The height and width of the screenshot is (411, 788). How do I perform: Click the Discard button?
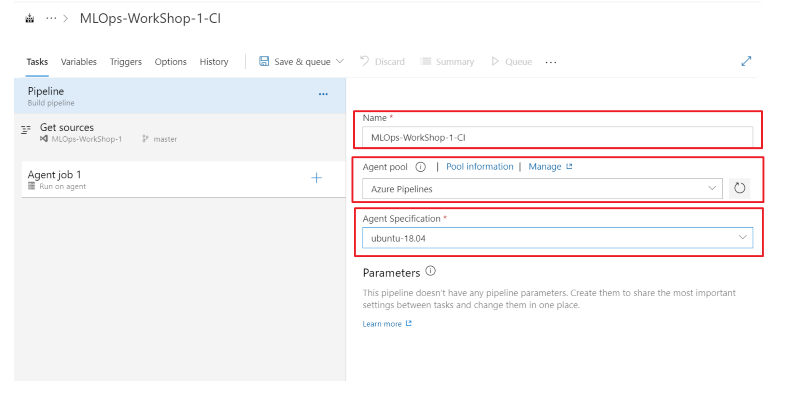pos(382,62)
